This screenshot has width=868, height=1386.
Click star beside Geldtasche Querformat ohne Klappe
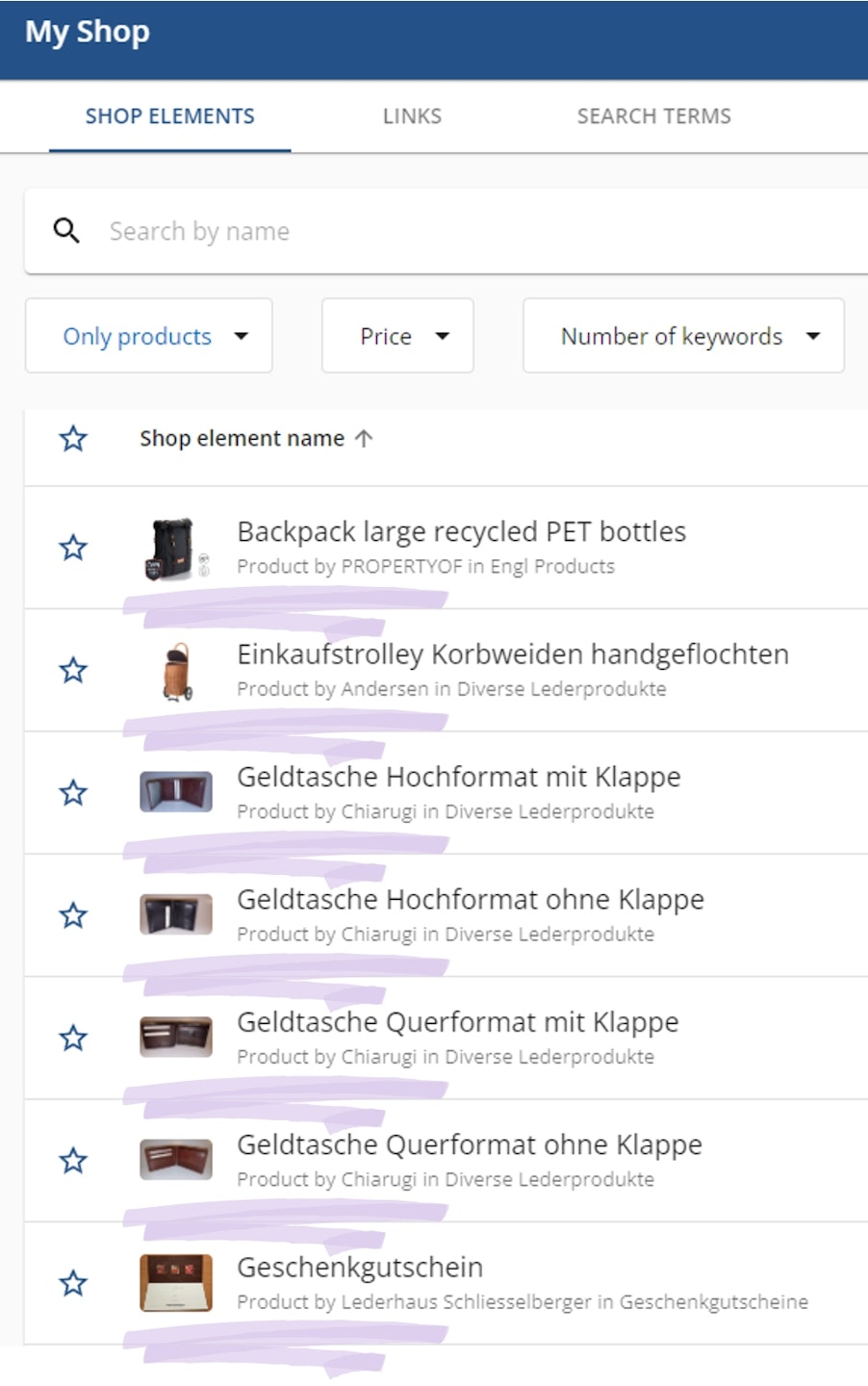73,1161
